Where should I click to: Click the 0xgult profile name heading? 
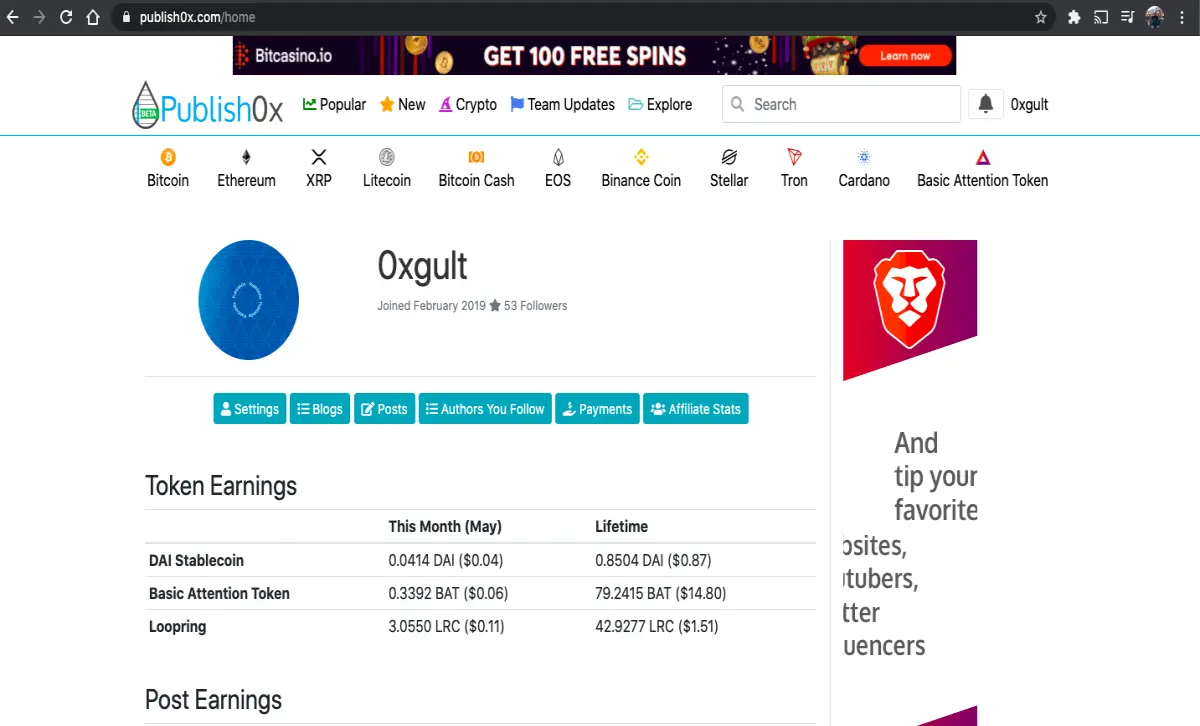tap(422, 265)
